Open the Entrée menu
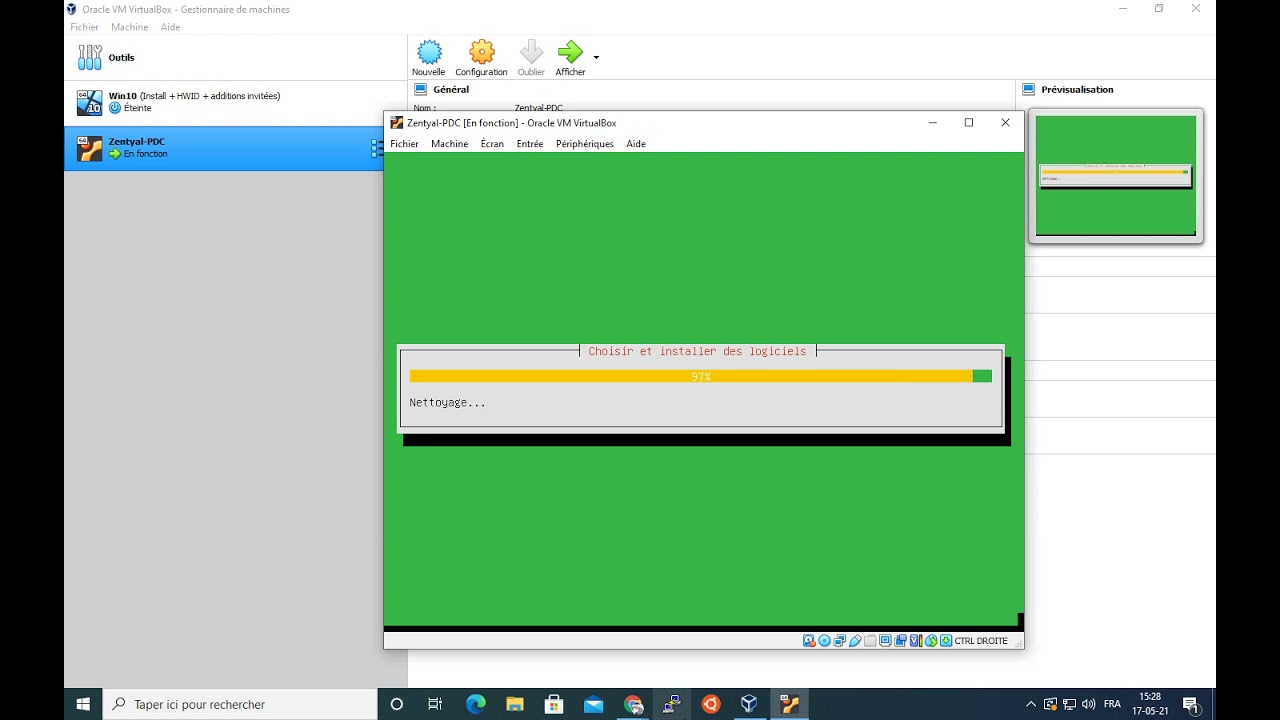The height and width of the screenshot is (720, 1280). (x=530, y=144)
